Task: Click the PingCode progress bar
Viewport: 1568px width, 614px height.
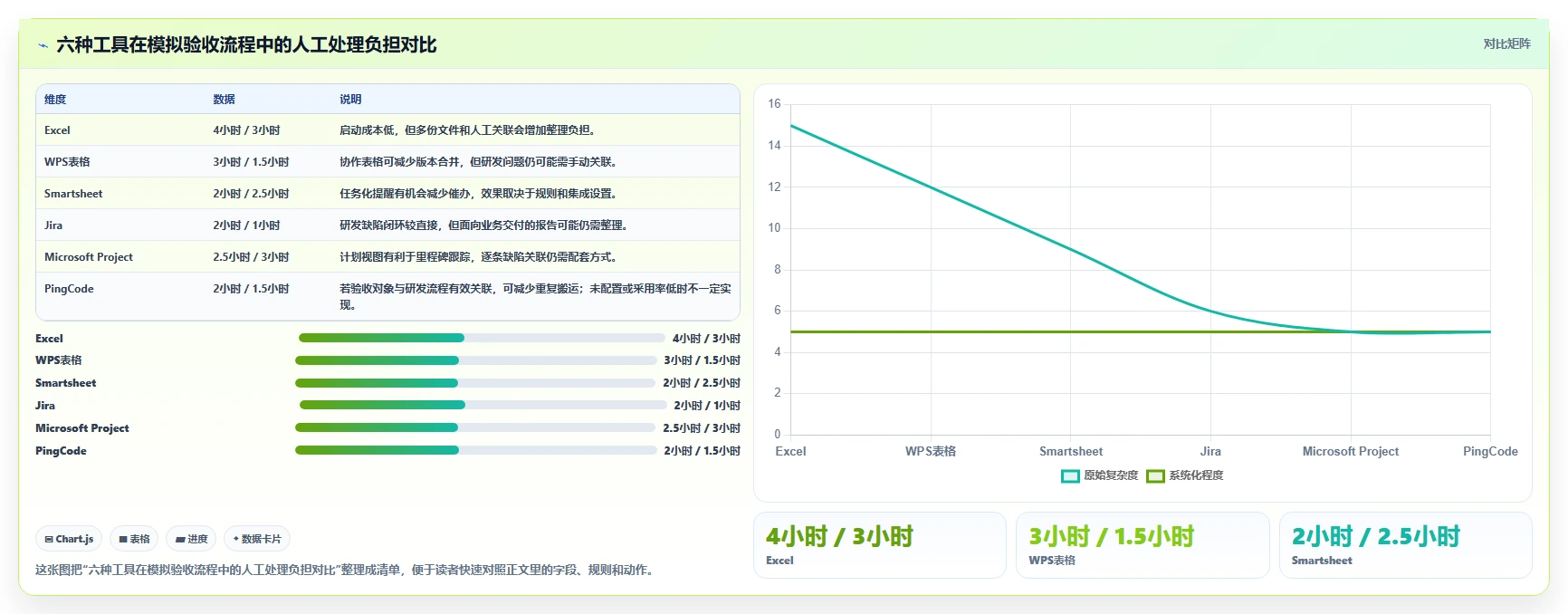Action: pos(476,450)
